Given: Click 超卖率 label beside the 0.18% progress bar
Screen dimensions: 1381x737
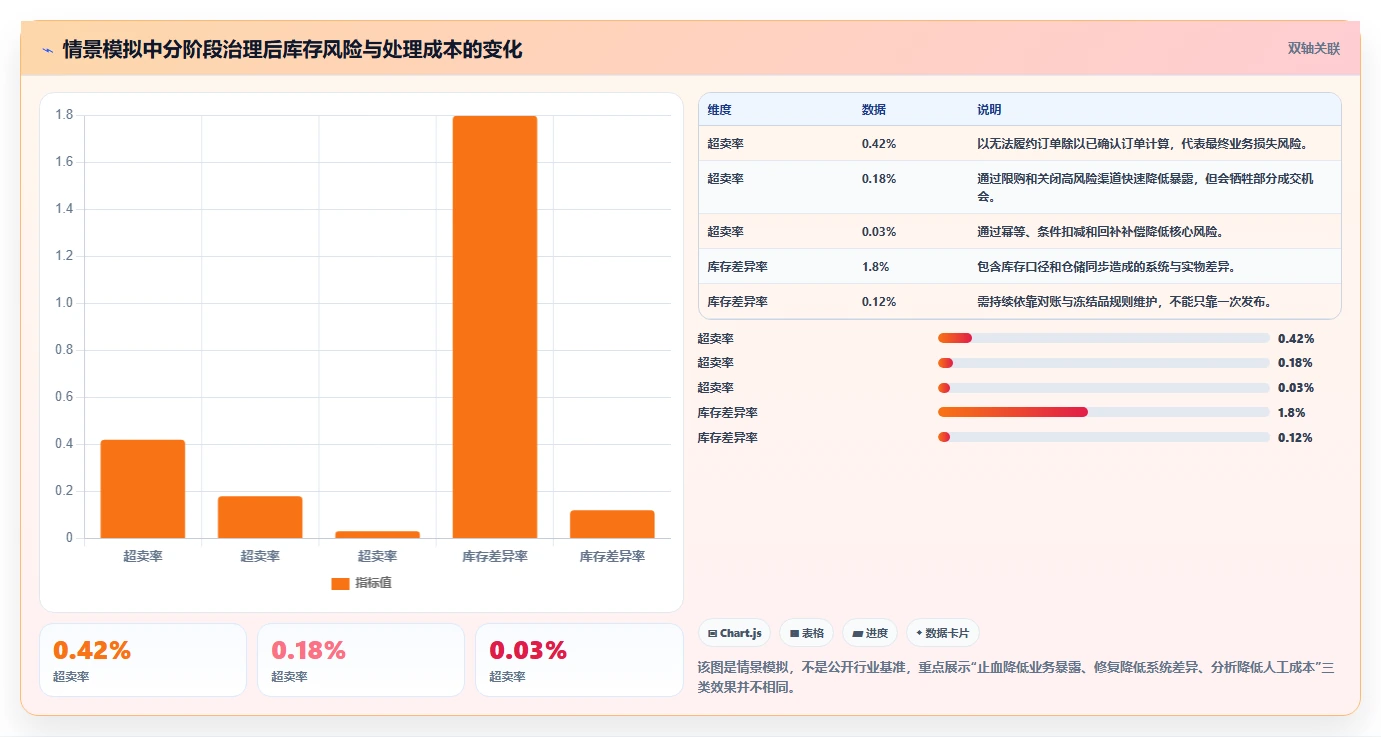Looking at the screenshot, I should [716, 363].
